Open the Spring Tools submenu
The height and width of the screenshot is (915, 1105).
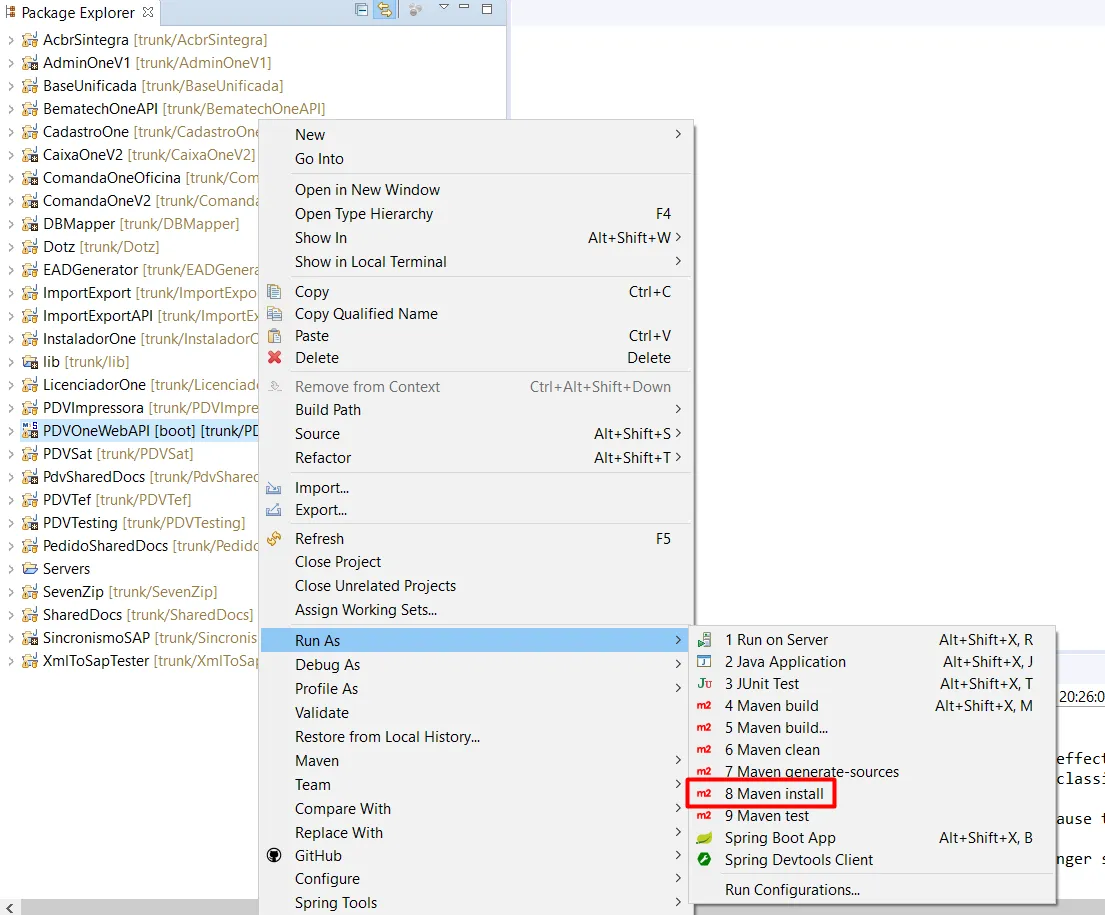click(x=476, y=903)
